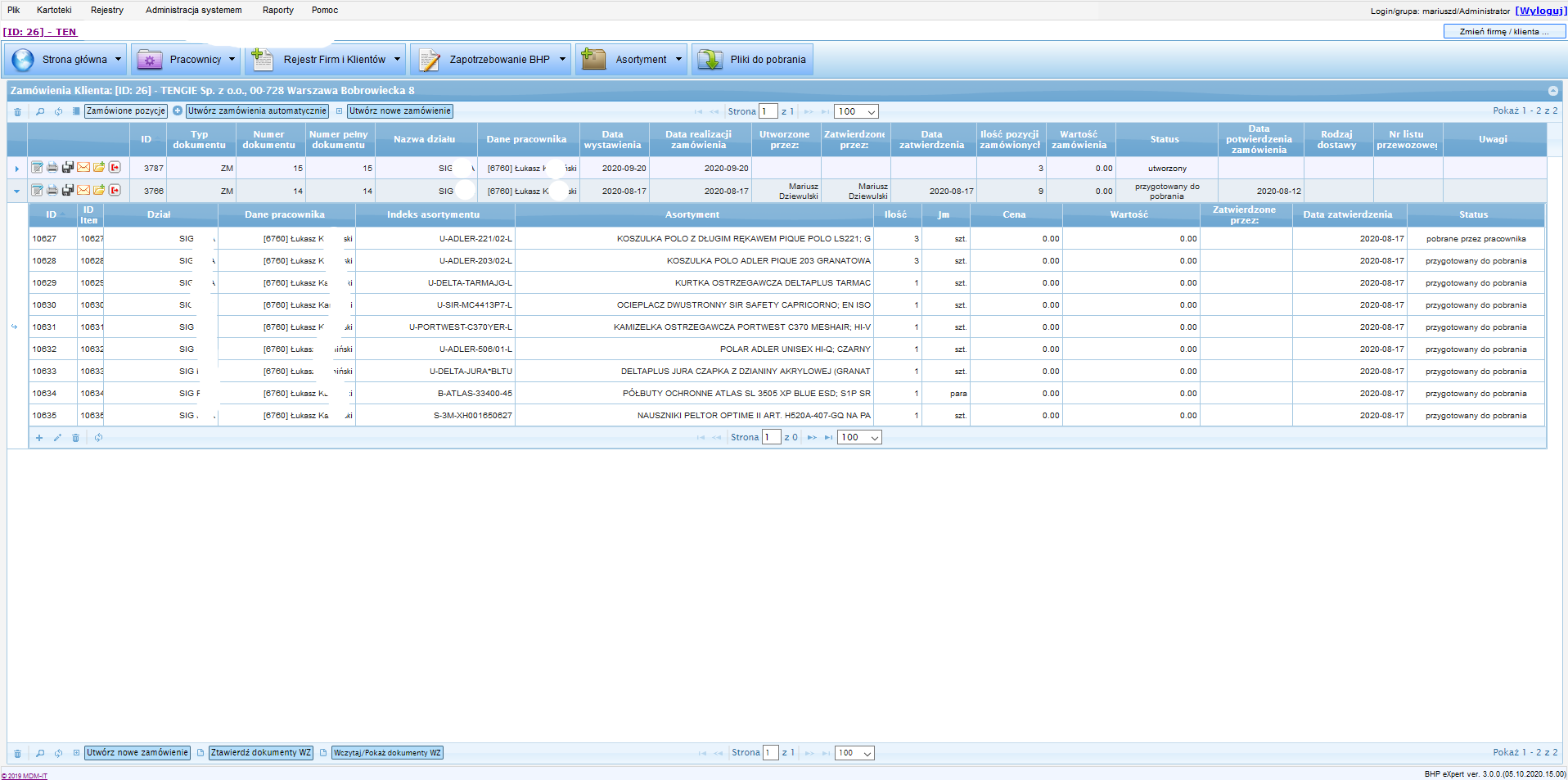Screen dimensions: 1568x780
Task: Click bottom toolbar refresh icon
Action: point(58,753)
